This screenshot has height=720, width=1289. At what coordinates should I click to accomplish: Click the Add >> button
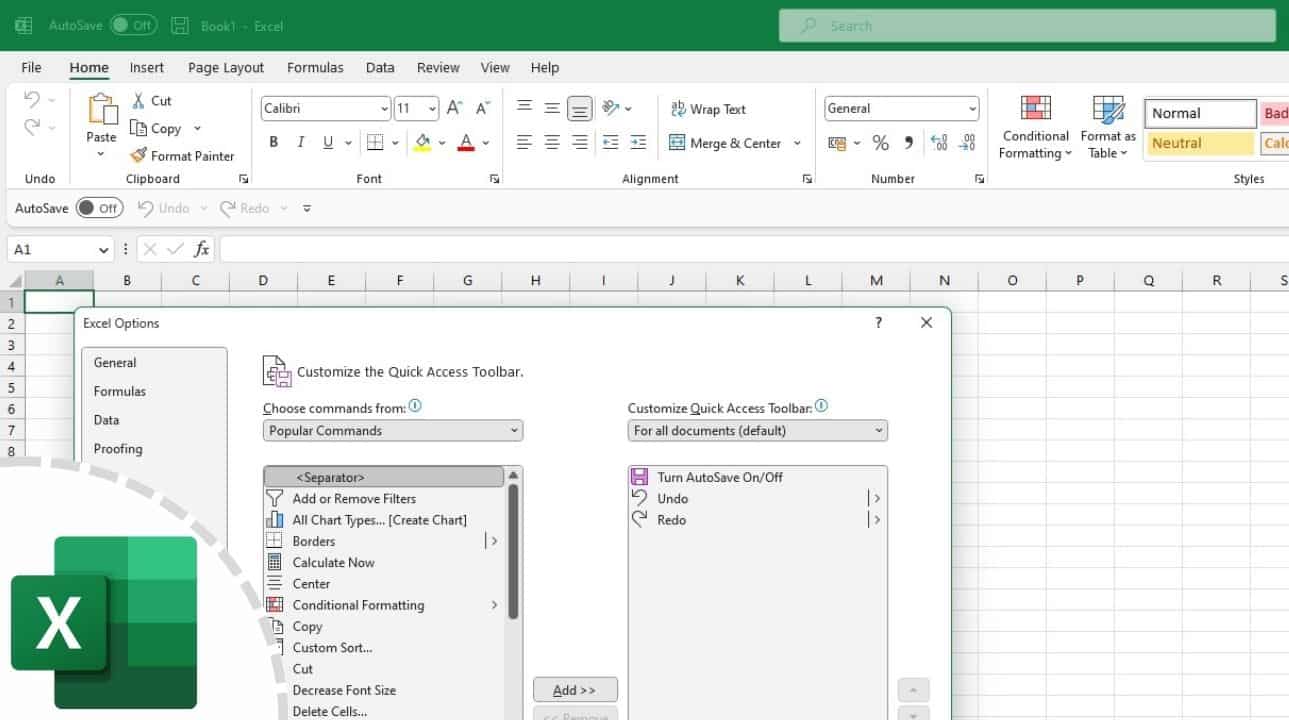click(x=575, y=690)
